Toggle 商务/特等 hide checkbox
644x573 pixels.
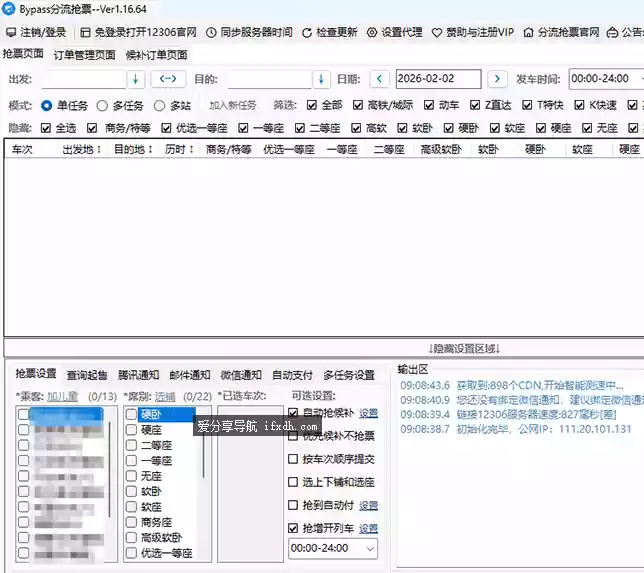coord(92,129)
